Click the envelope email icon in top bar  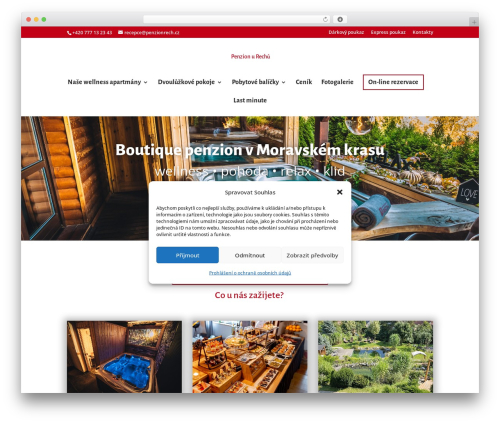coord(120,32)
